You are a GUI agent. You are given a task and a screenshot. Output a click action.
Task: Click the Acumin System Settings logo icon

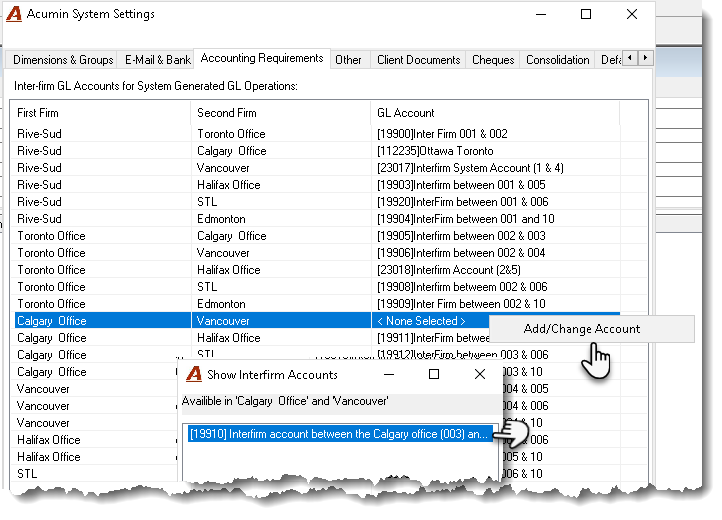pos(14,14)
